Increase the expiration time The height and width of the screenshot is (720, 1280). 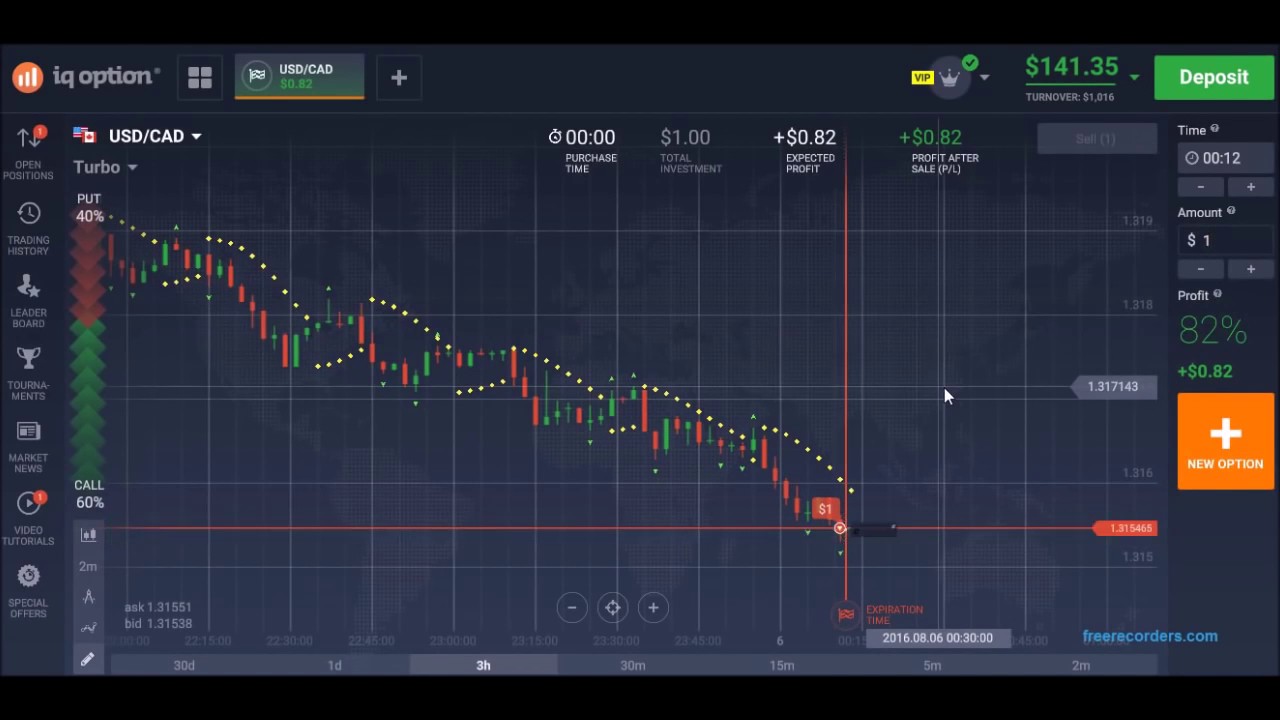1250,187
